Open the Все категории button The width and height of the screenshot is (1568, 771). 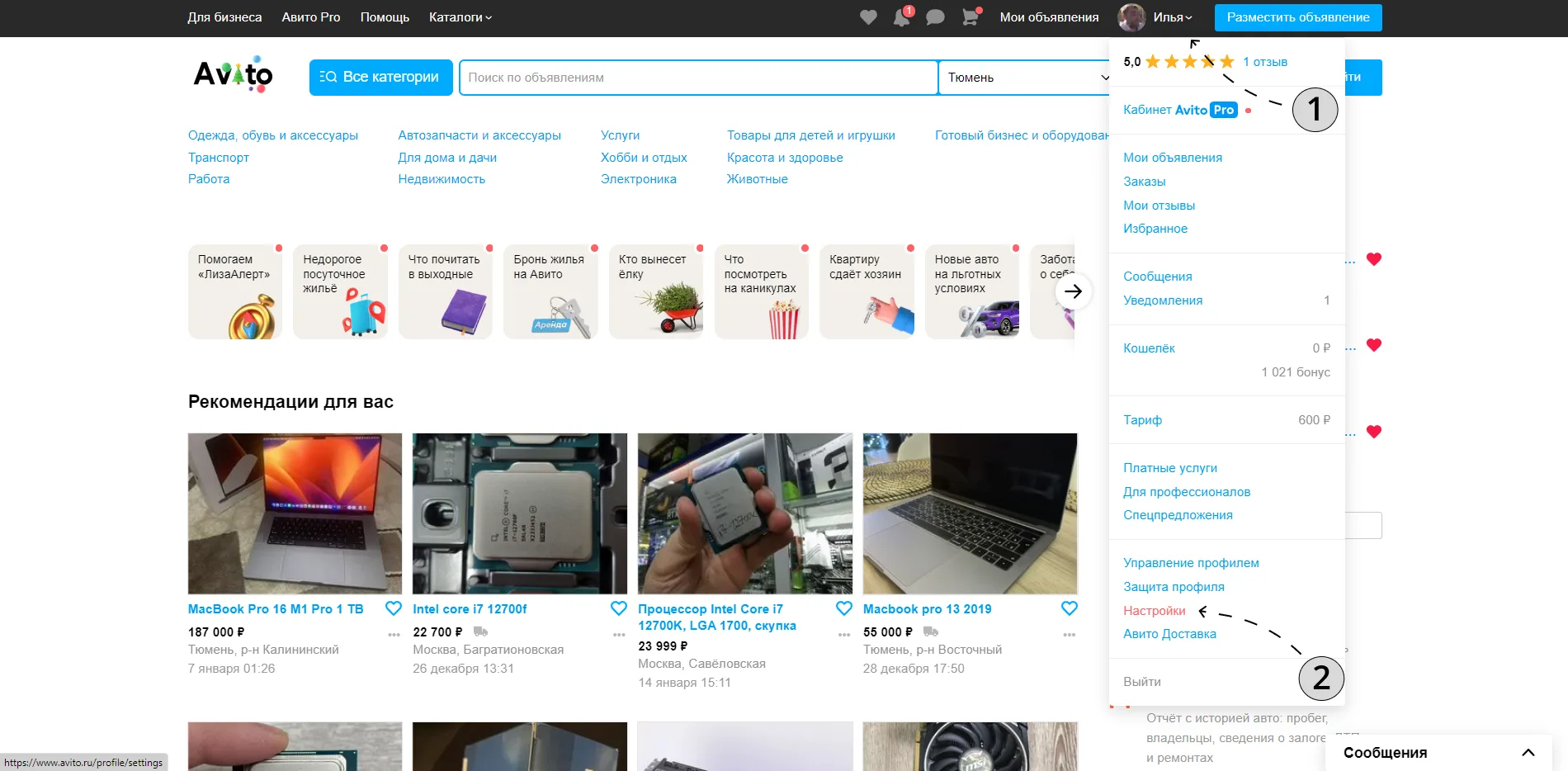coord(381,78)
